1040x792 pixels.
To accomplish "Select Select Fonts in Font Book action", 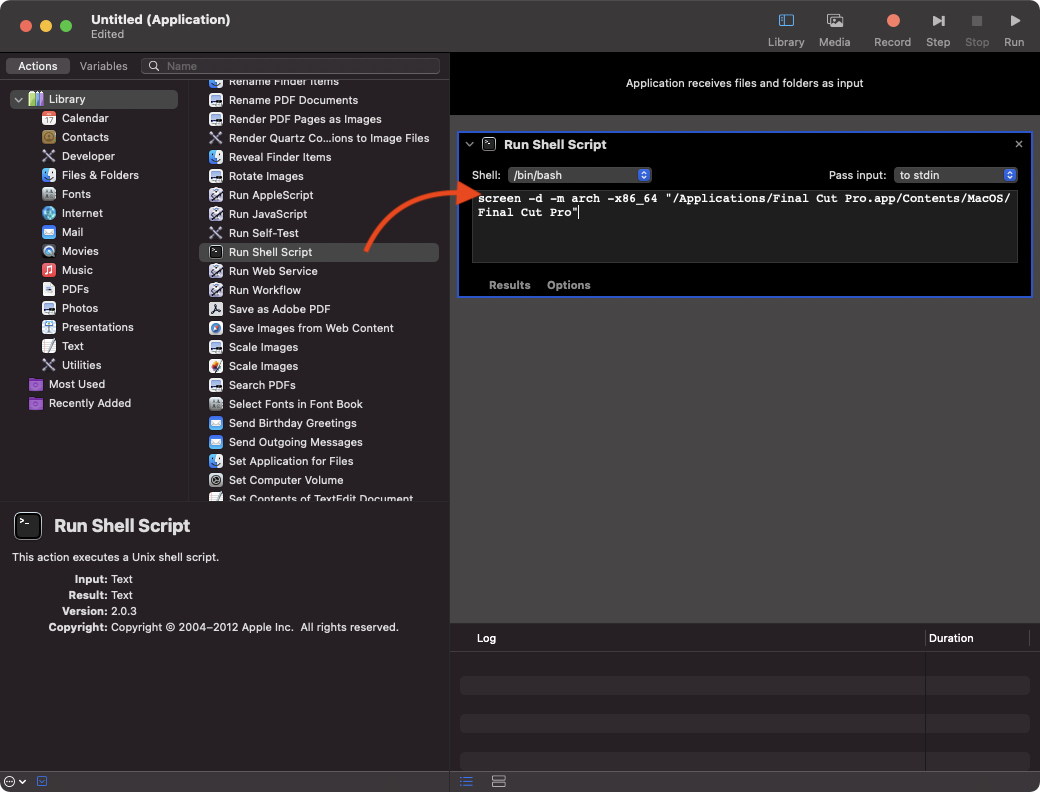I will pos(296,404).
